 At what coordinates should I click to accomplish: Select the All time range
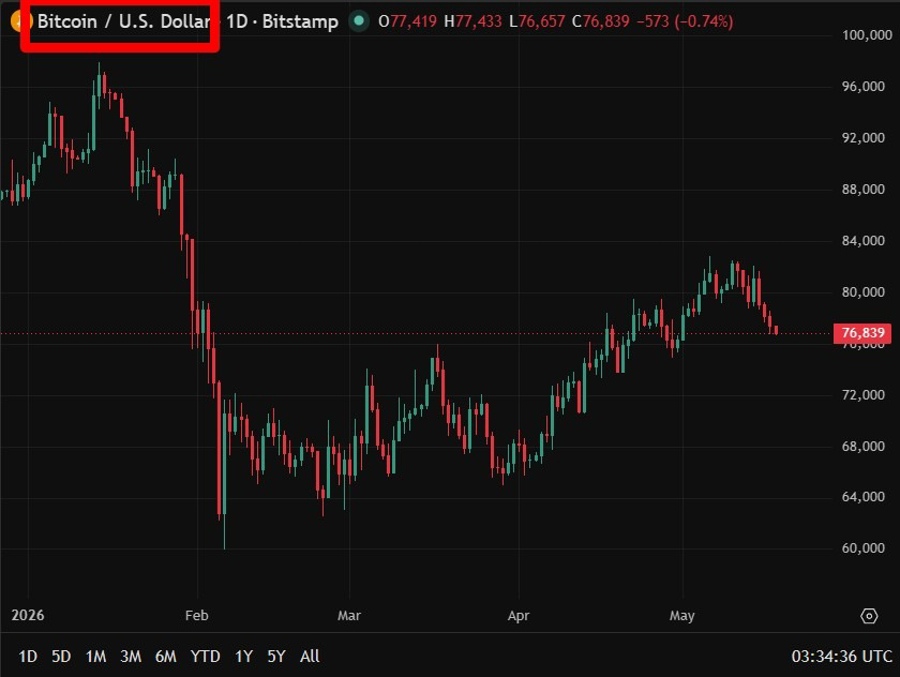pos(310,656)
